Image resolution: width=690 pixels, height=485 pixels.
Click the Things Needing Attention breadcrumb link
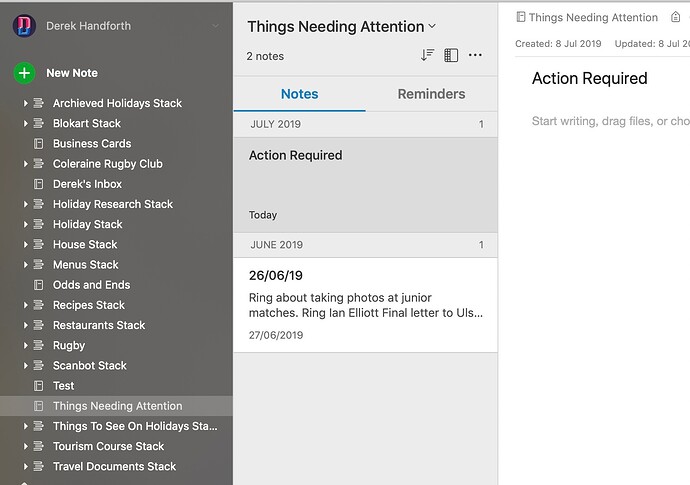pos(593,17)
